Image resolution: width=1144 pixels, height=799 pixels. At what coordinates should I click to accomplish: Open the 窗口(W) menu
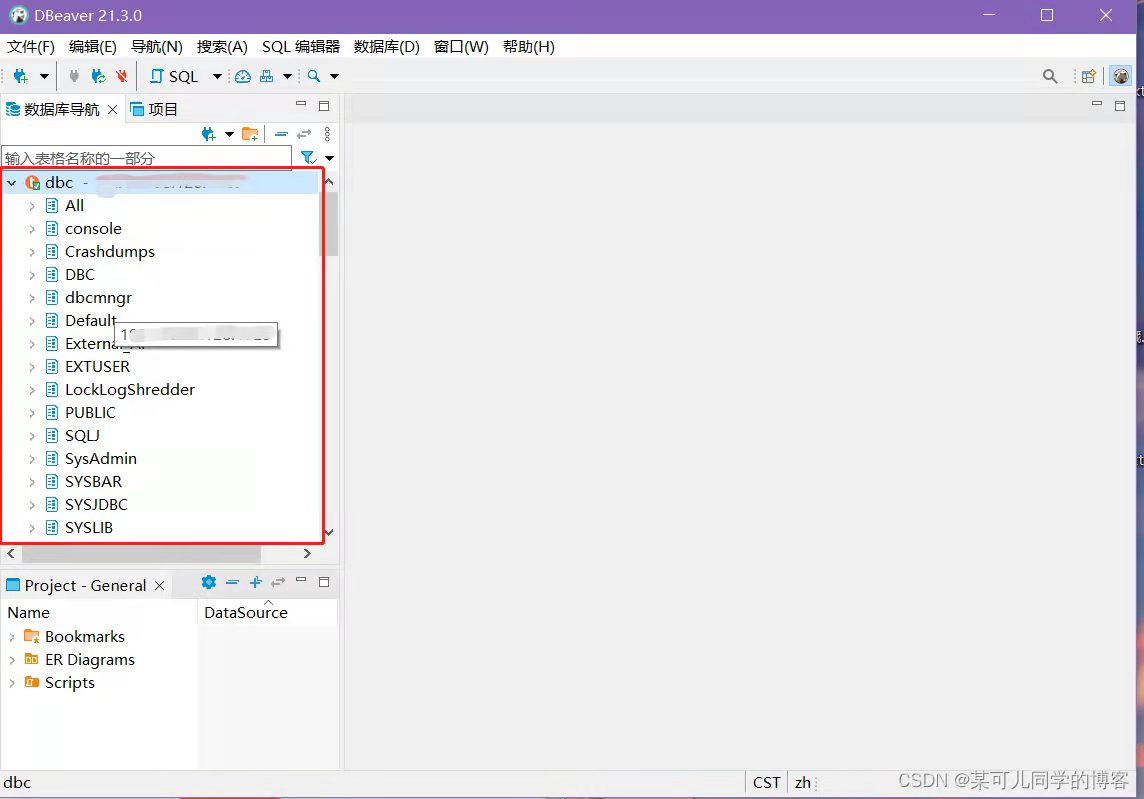click(x=460, y=46)
